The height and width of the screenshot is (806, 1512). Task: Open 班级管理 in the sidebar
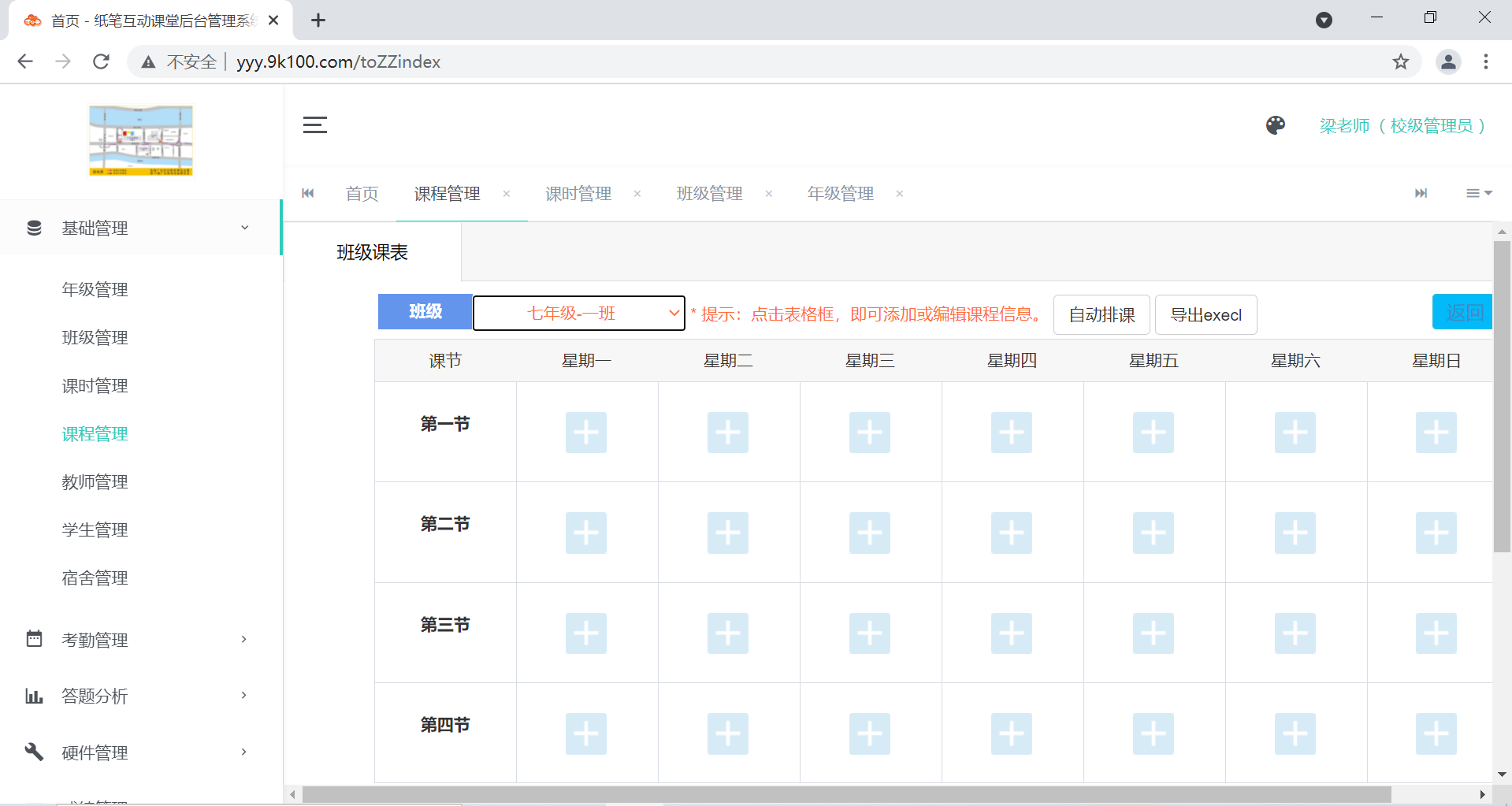tap(95, 337)
